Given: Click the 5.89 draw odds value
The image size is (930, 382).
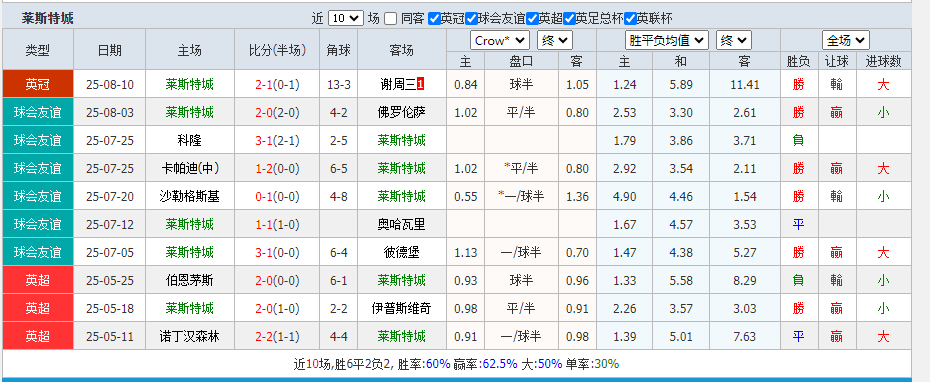Looking at the screenshot, I should (x=681, y=85).
